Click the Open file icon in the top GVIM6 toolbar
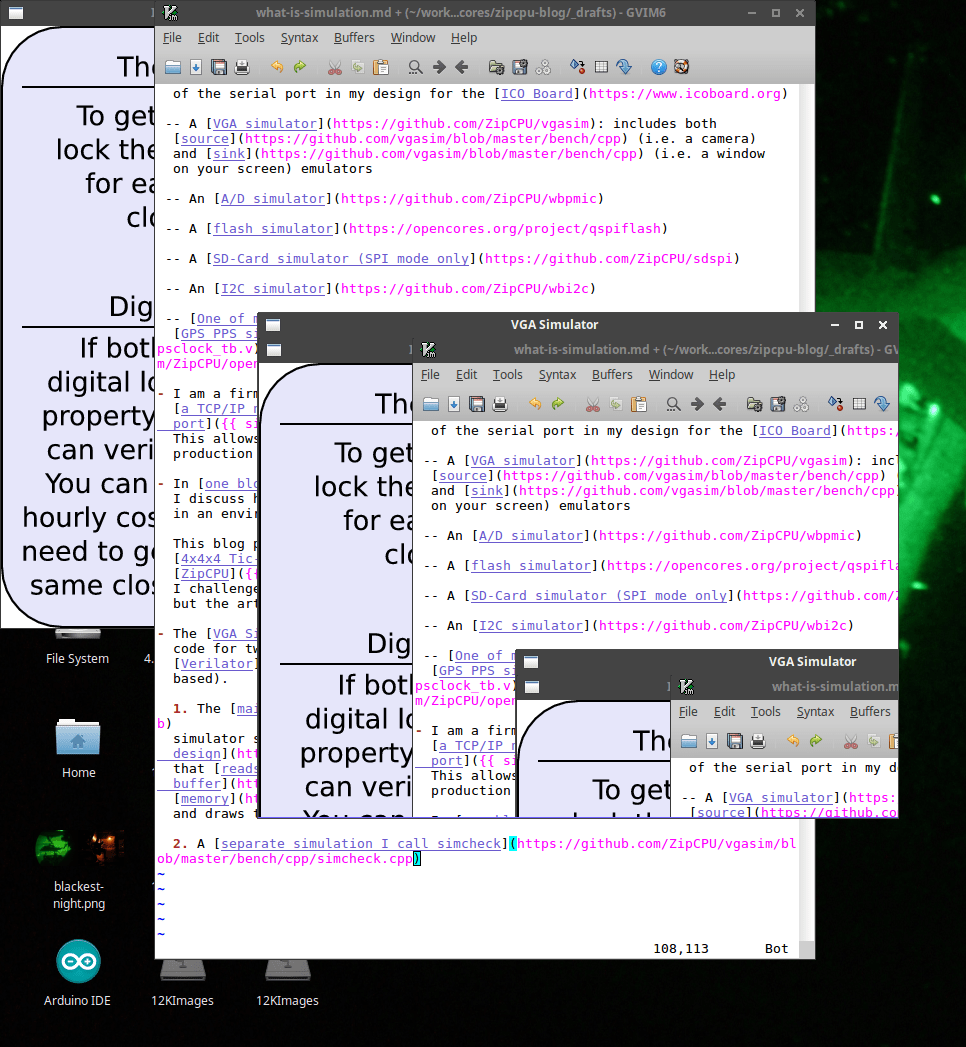 coord(173,67)
